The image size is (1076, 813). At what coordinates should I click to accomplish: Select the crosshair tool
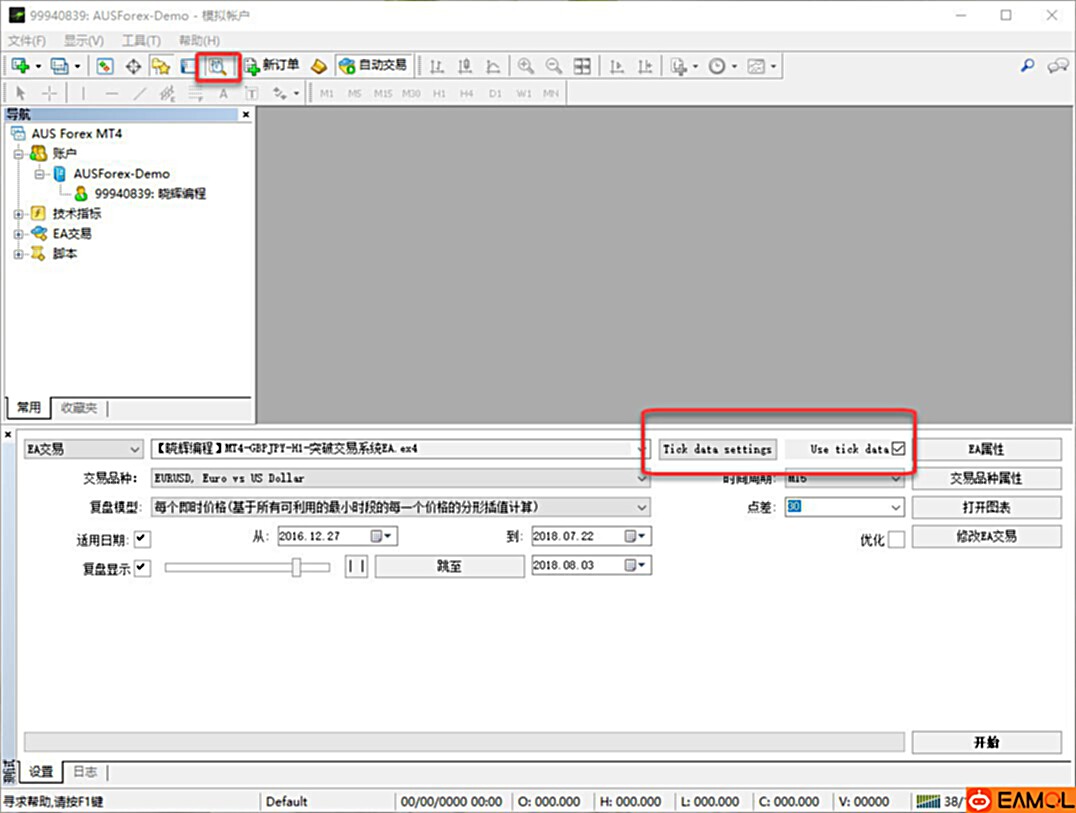pyautogui.click(x=49, y=93)
